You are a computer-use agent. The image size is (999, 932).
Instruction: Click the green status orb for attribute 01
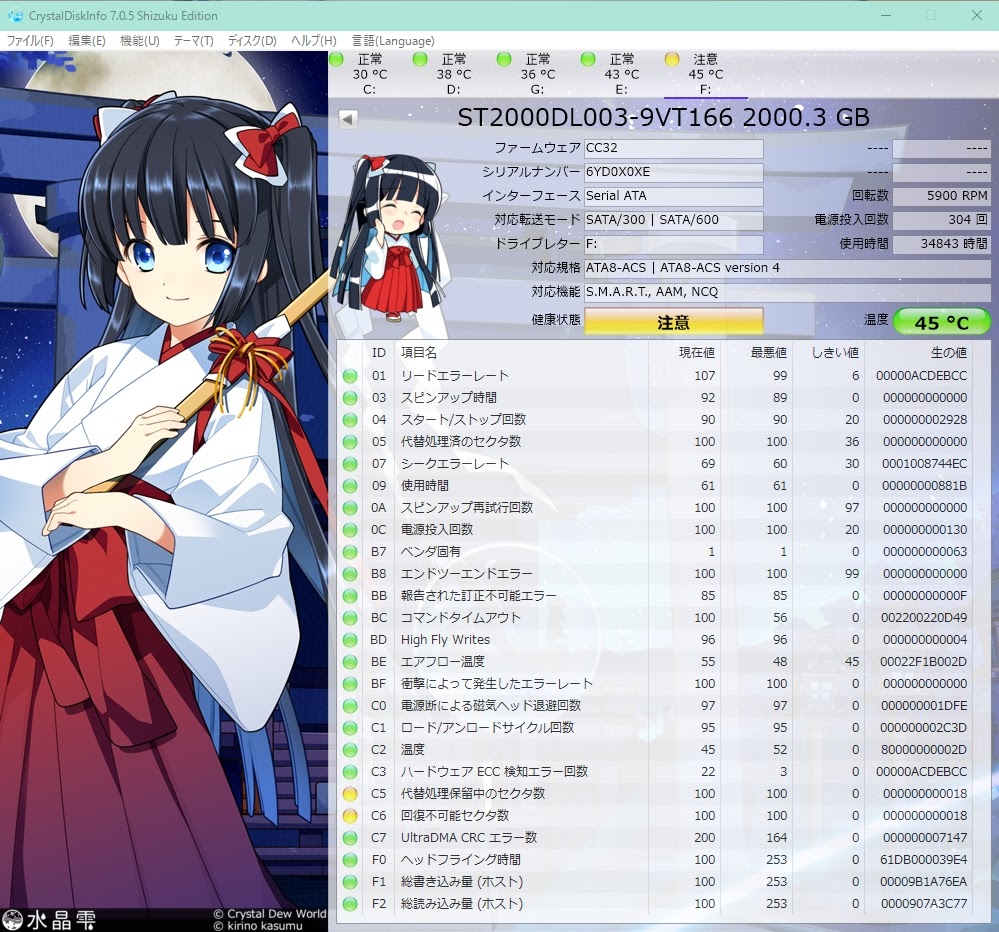coord(350,376)
